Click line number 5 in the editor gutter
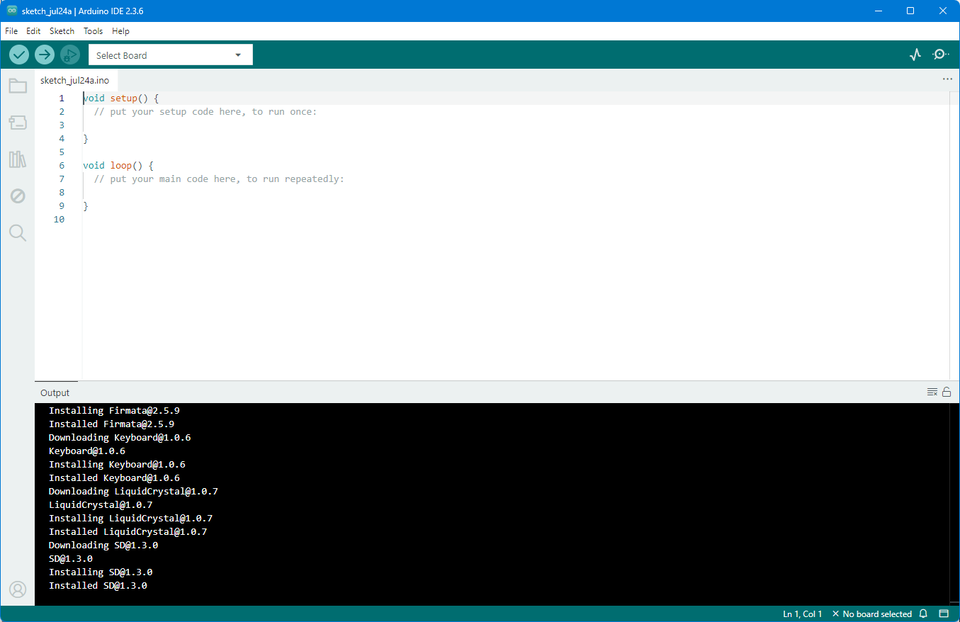Viewport: 960px width, 622px height. click(x=61, y=151)
